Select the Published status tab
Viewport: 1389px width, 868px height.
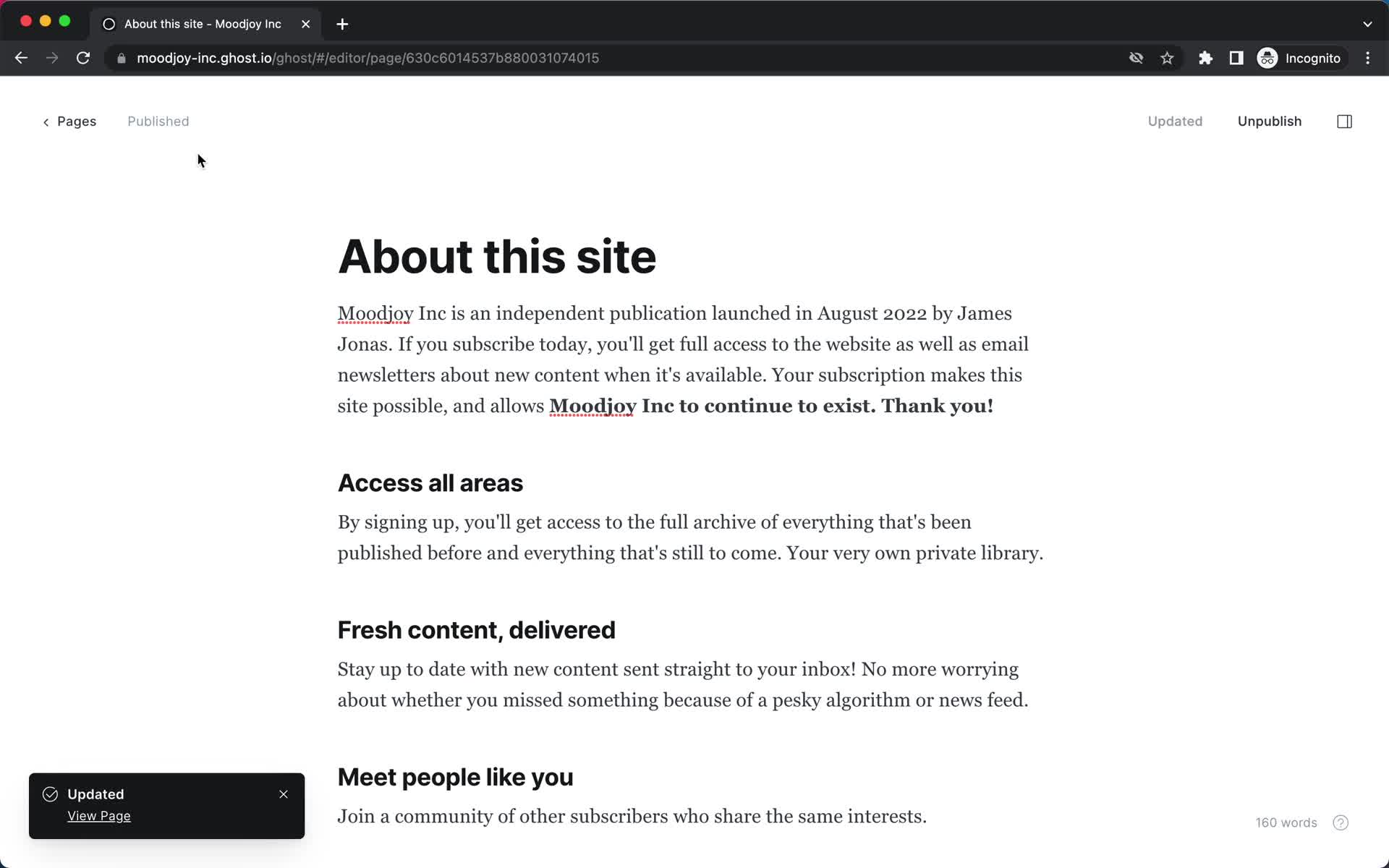157,121
